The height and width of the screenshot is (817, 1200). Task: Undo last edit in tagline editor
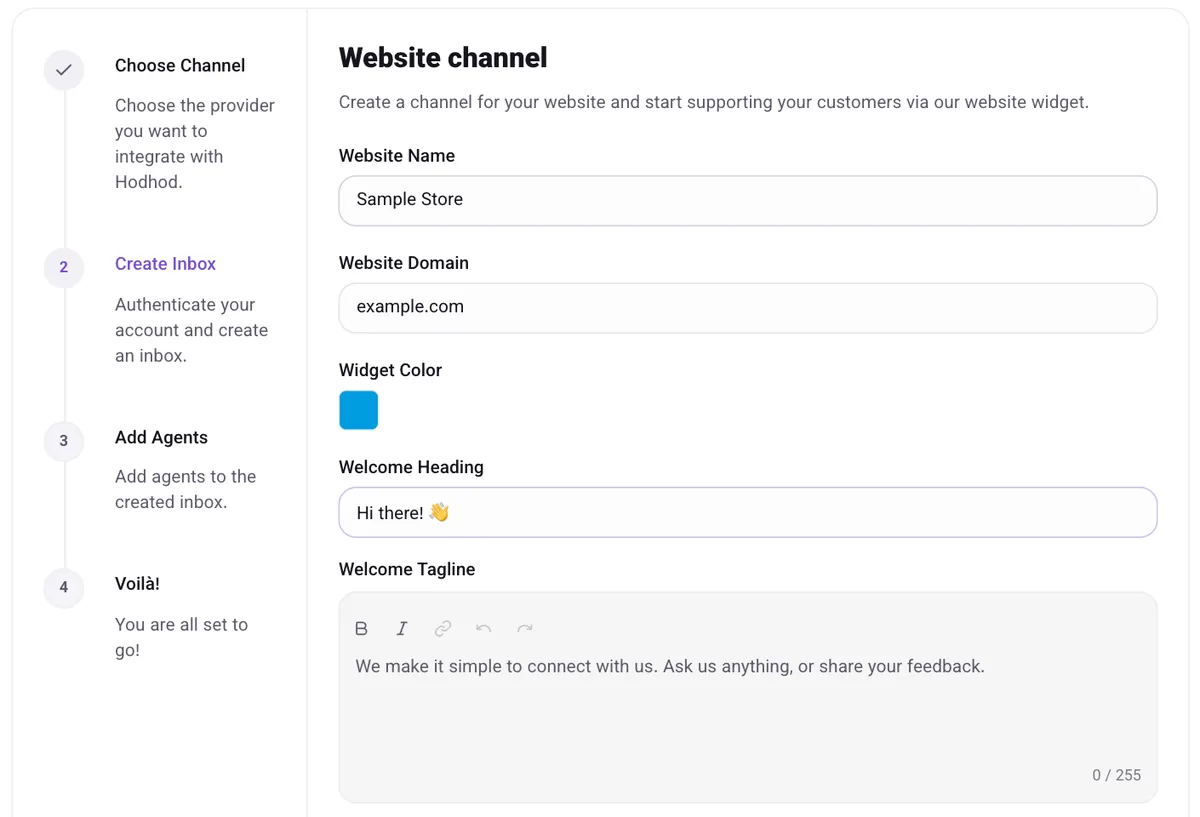coord(484,628)
